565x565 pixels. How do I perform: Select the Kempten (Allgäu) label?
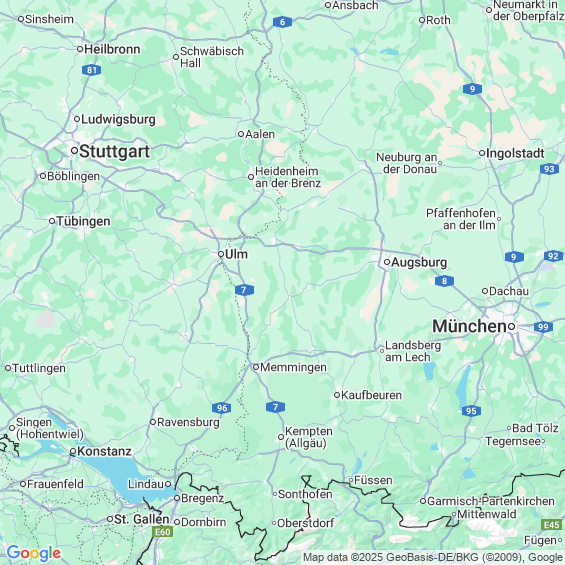pos(308,437)
